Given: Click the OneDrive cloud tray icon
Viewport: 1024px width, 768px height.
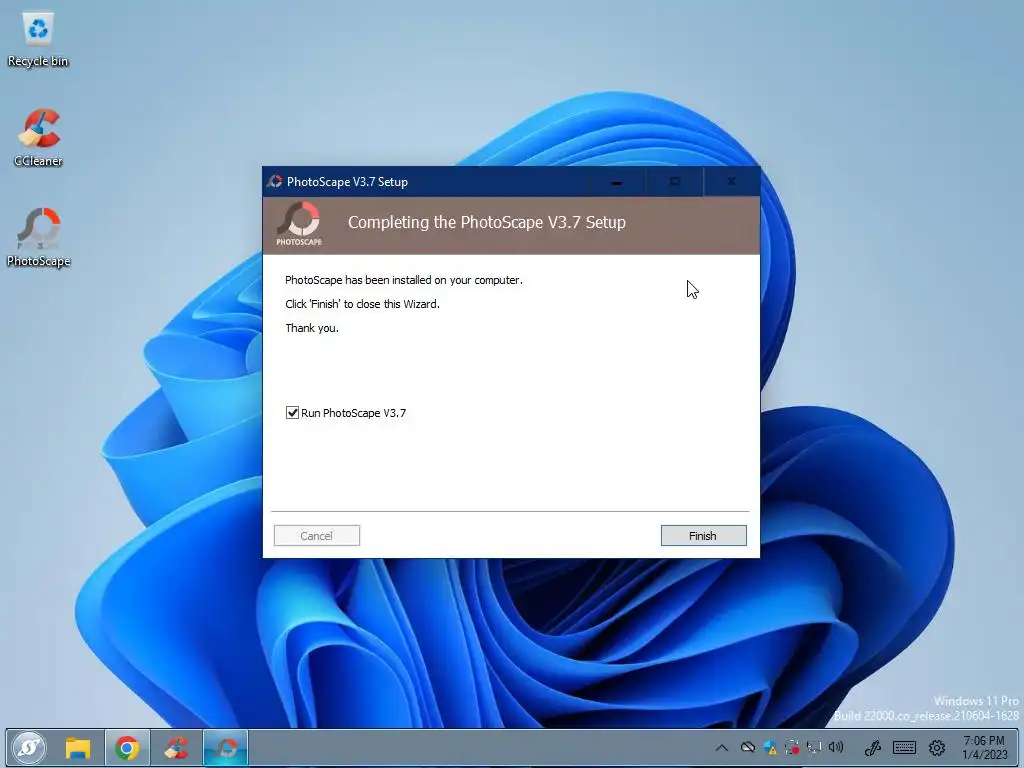Looking at the screenshot, I should click(x=748, y=747).
